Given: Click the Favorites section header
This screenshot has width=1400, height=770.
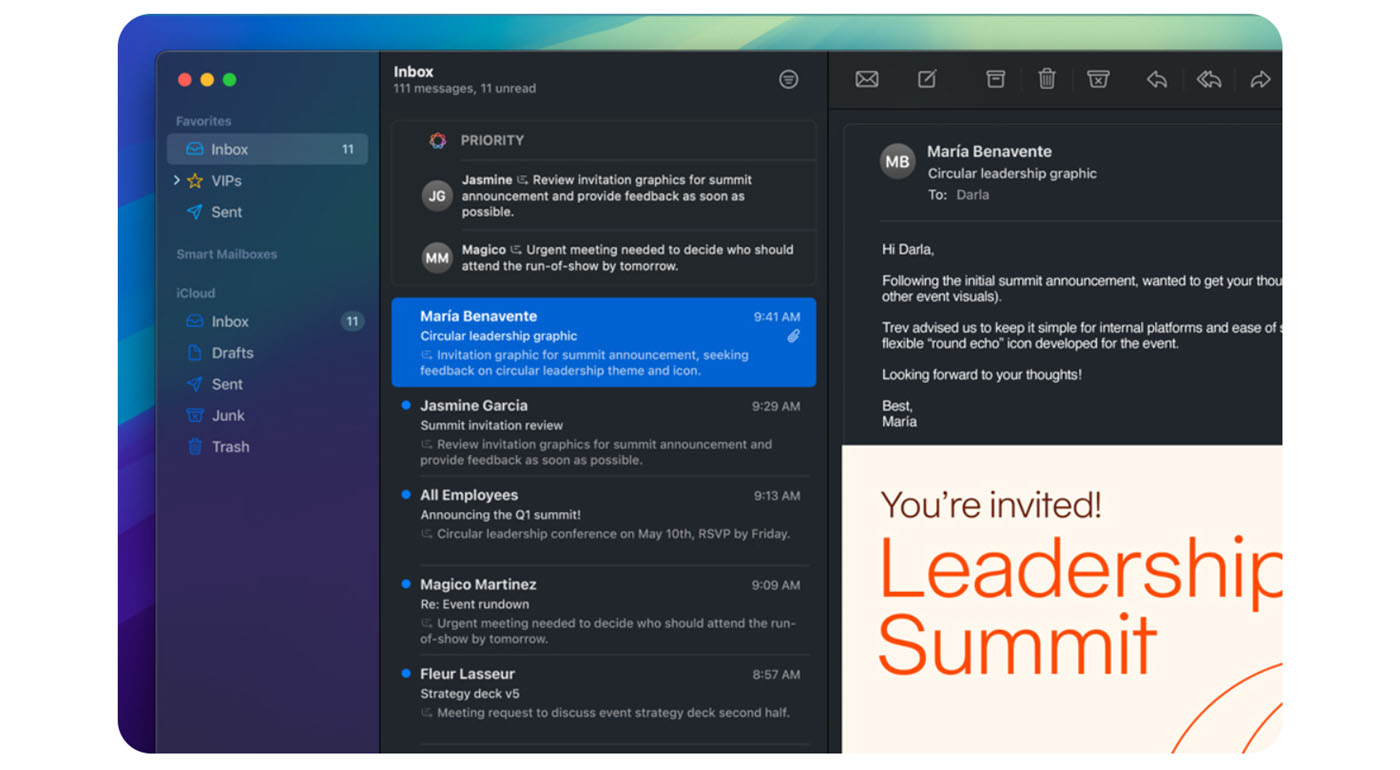Looking at the screenshot, I should coord(203,121).
